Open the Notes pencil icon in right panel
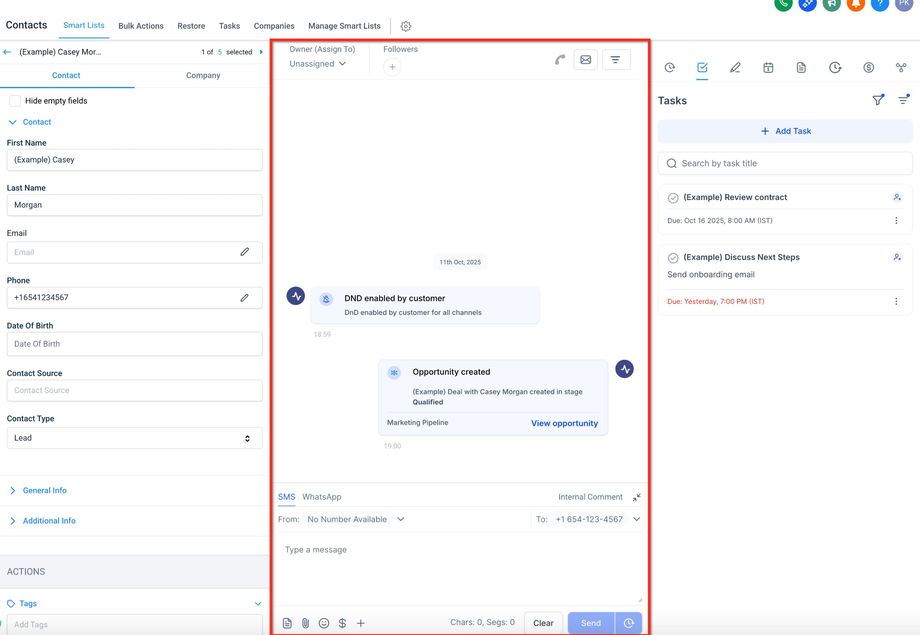The image size is (920, 635). click(735, 68)
